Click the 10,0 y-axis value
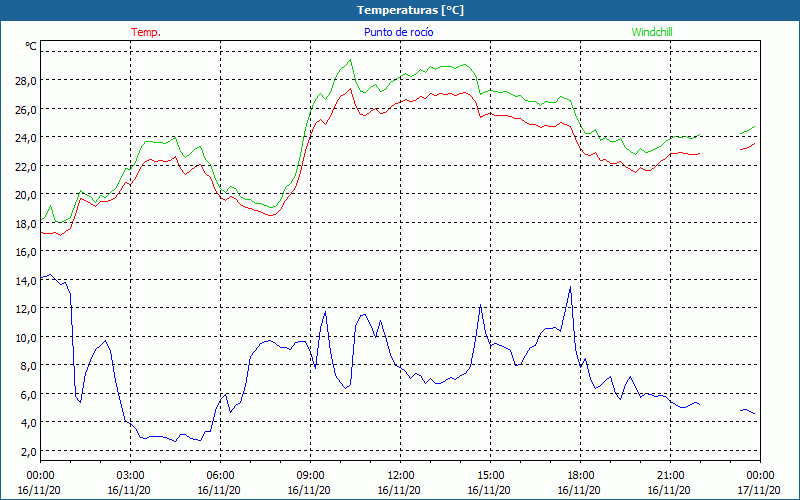This screenshot has height=500, width=800. pyautogui.click(x=26, y=337)
